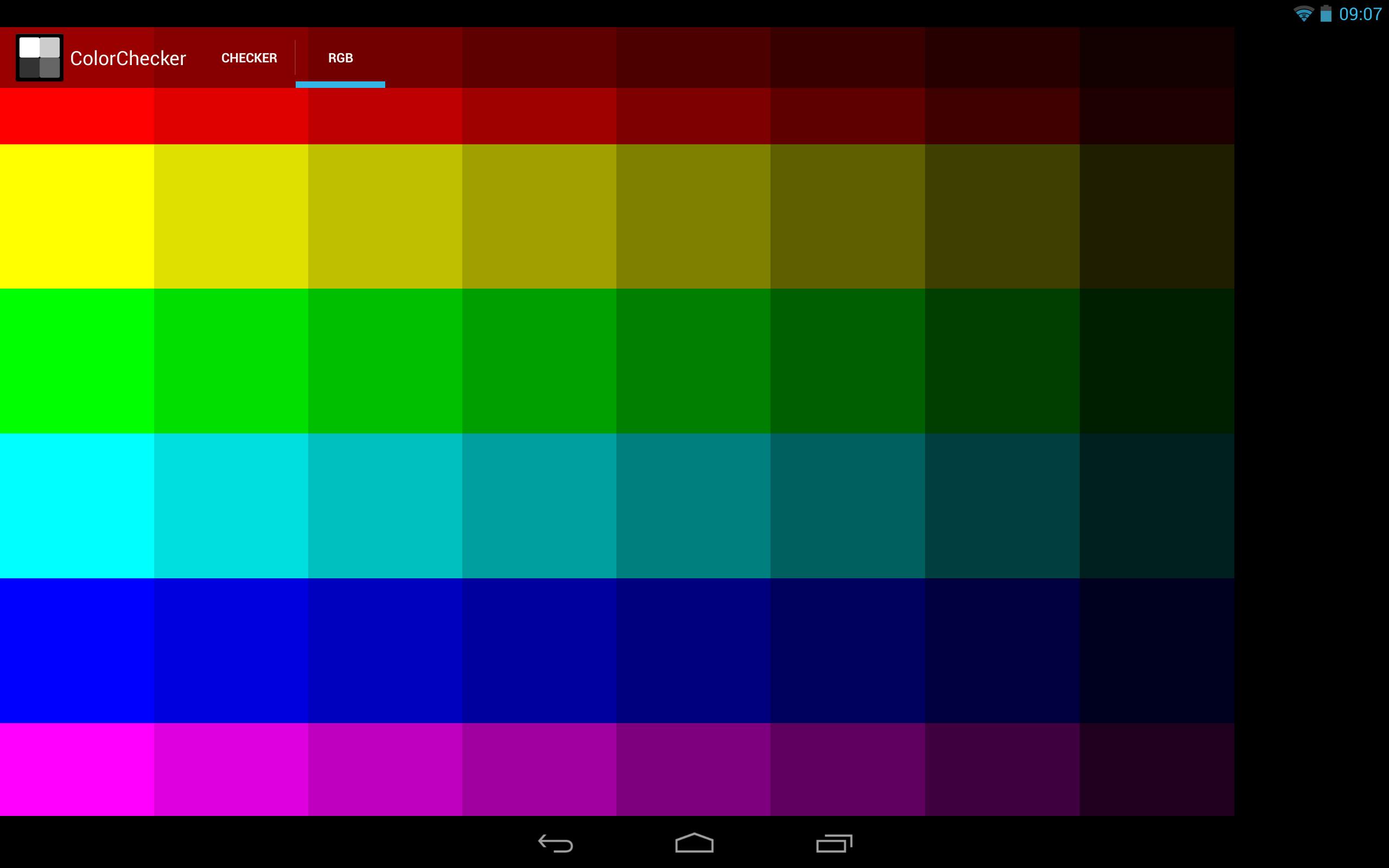Switch to the CHECKER tab
The height and width of the screenshot is (868, 1389).
[x=249, y=58]
